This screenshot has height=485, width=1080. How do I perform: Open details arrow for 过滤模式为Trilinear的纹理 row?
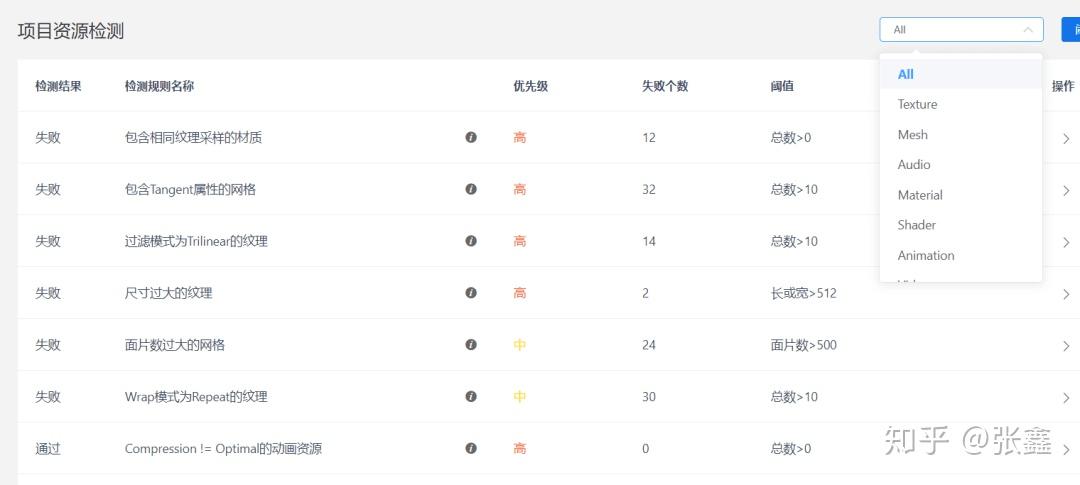tap(1066, 242)
